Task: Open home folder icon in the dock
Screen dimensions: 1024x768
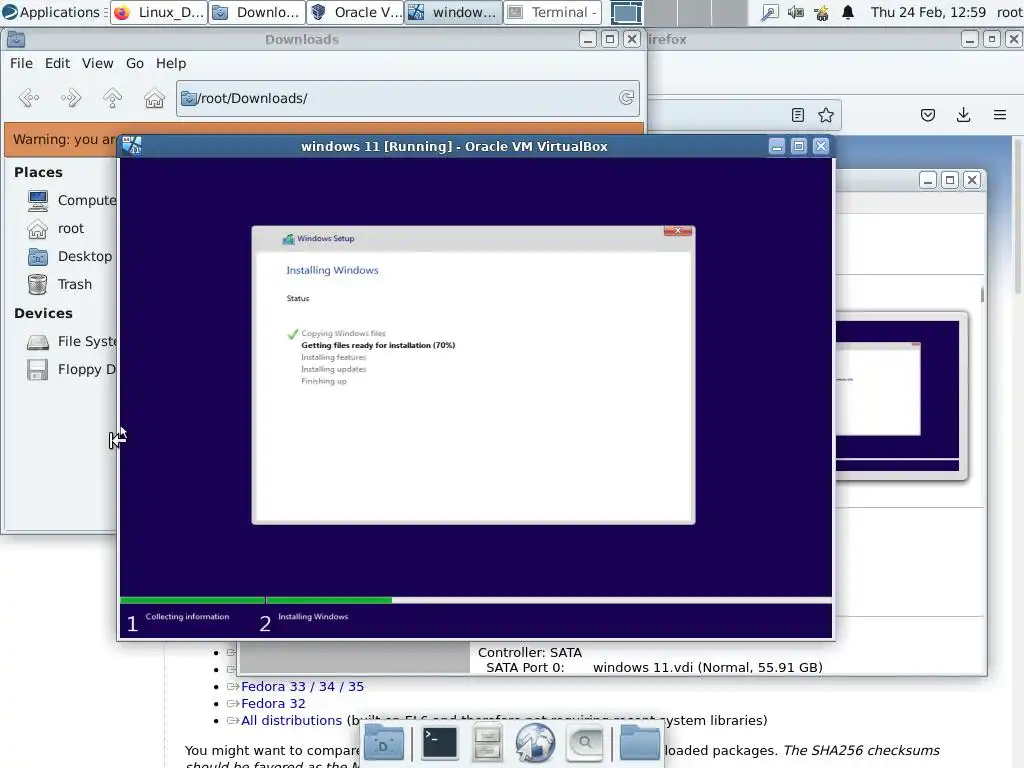Action: (x=639, y=743)
